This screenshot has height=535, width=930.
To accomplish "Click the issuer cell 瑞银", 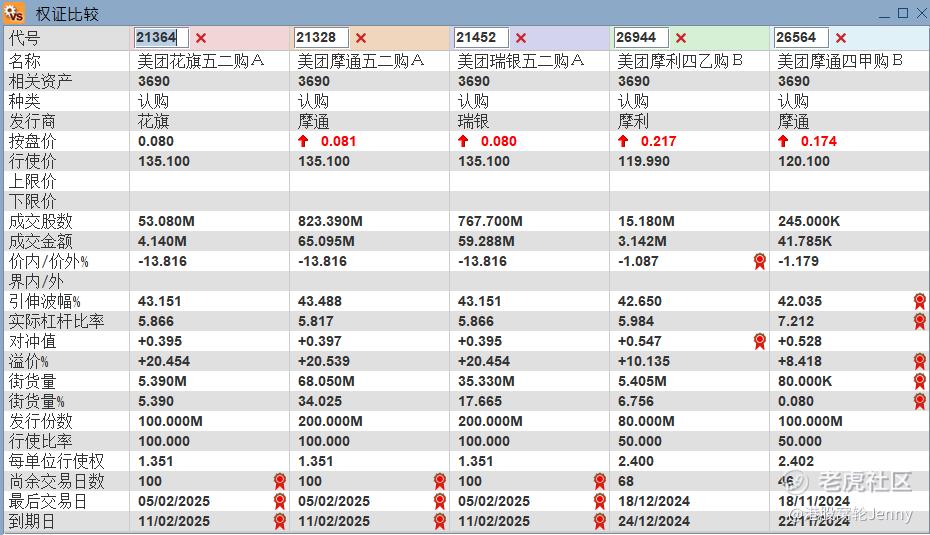I will [473, 122].
